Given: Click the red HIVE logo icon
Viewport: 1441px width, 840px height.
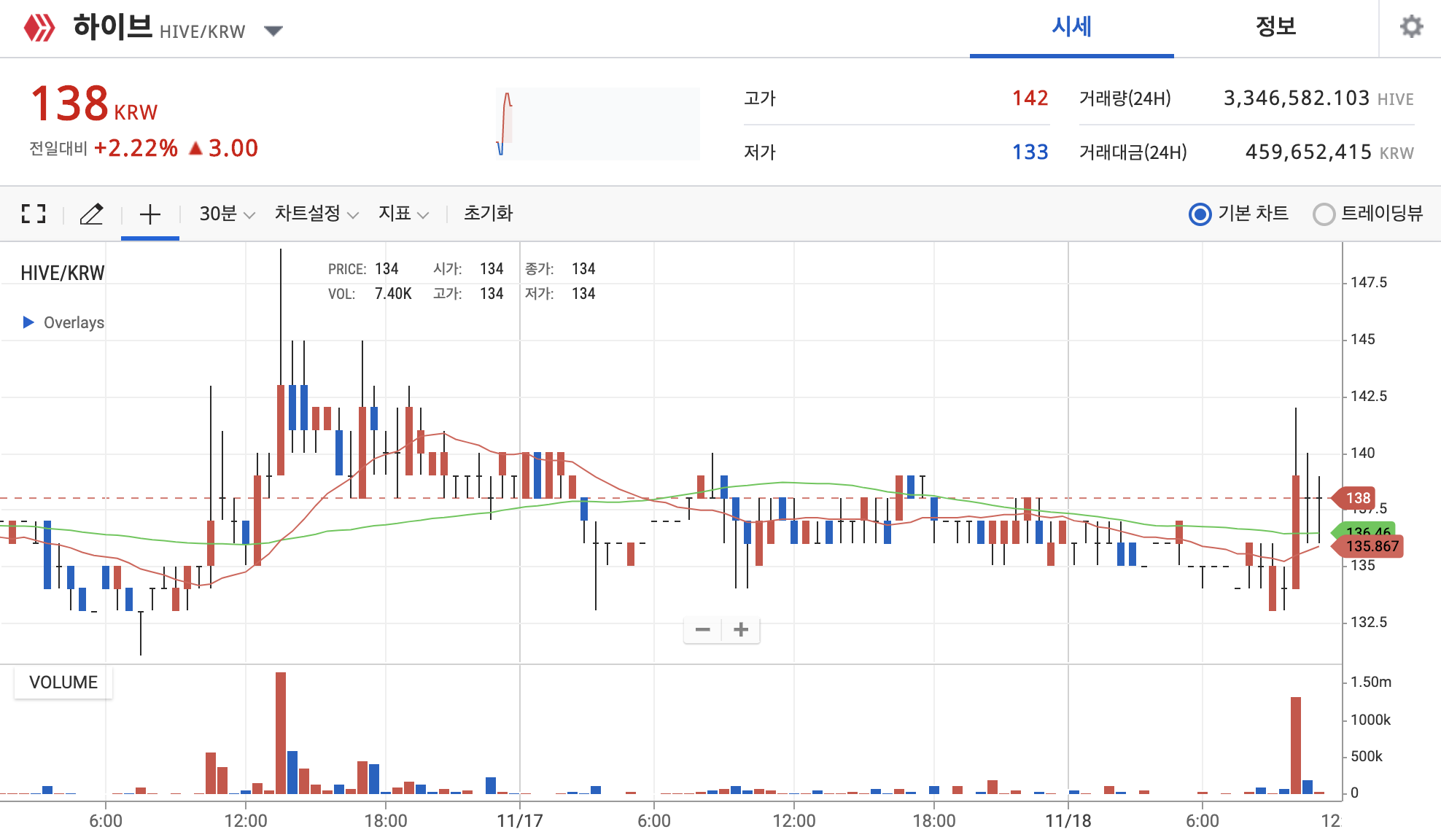Looking at the screenshot, I should (39, 28).
